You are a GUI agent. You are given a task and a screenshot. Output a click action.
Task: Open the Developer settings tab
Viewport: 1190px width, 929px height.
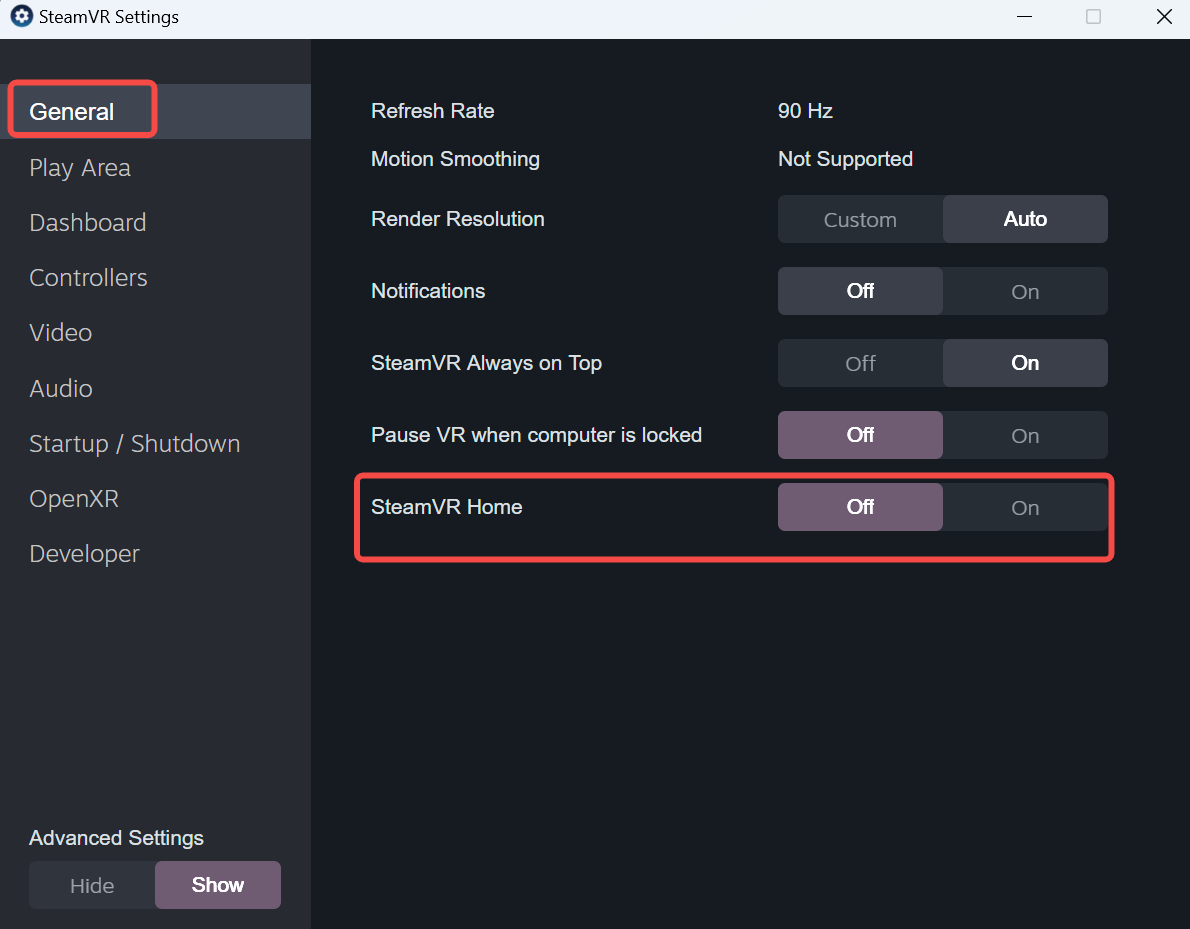[156, 553]
